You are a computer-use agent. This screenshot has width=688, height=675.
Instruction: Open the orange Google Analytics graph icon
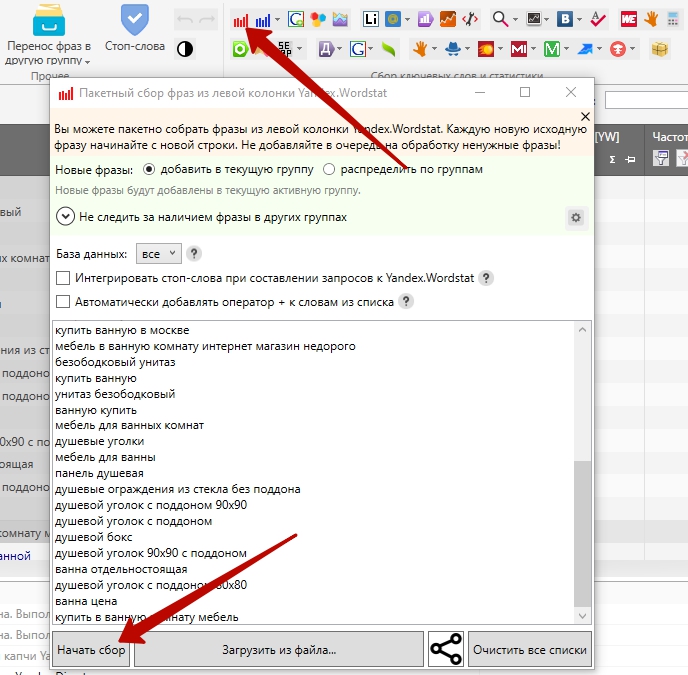pos(448,19)
